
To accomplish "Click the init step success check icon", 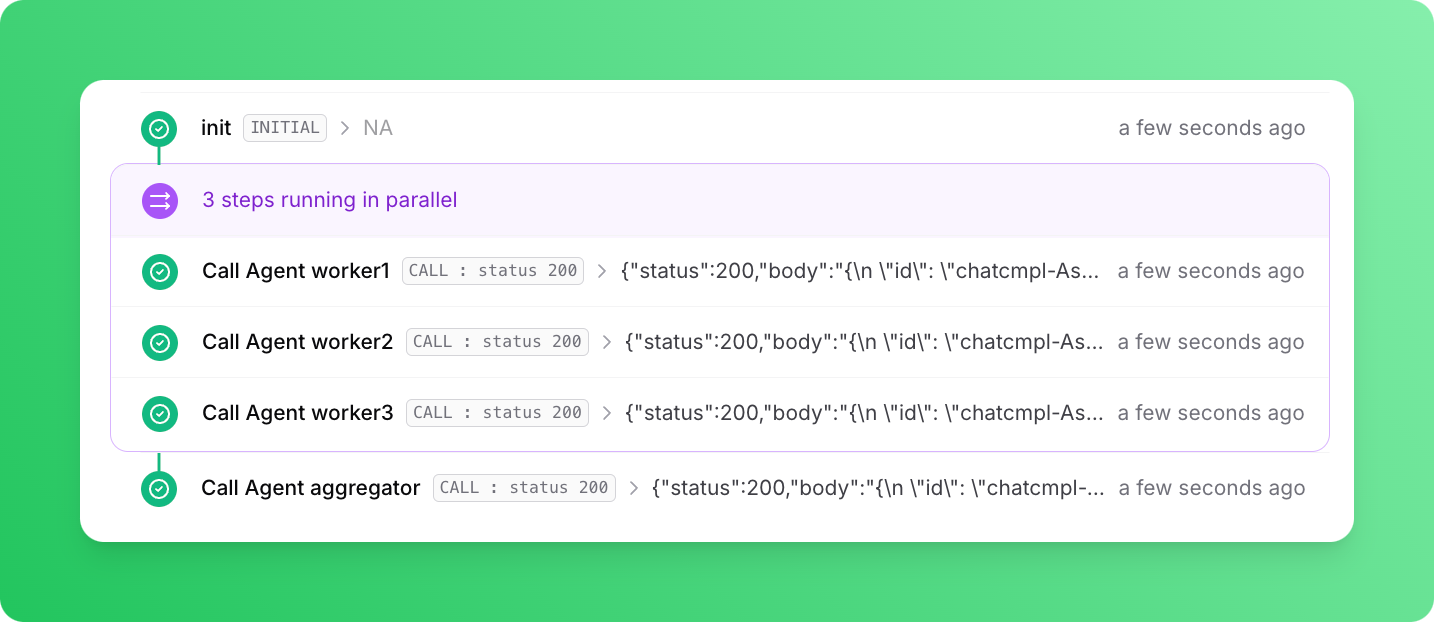I will coord(159,128).
